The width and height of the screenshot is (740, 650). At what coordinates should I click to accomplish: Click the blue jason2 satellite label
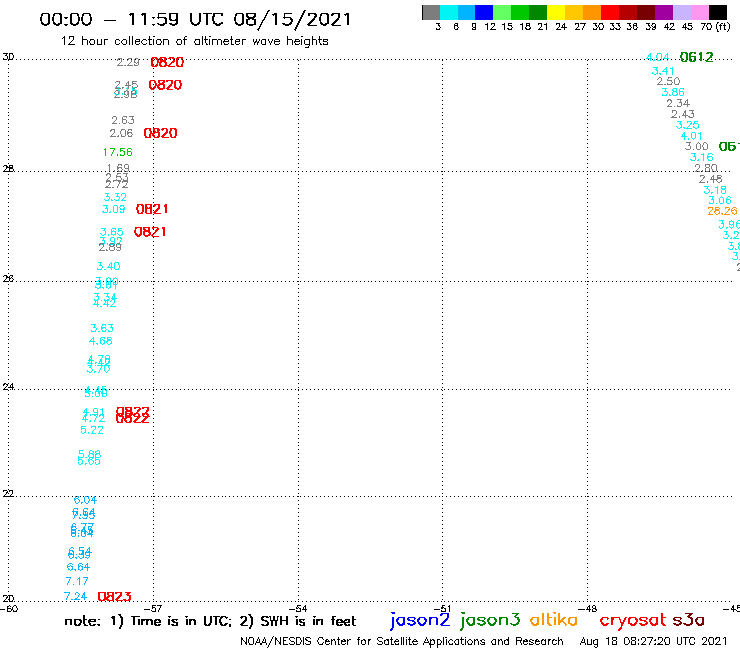pyautogui.click(x=420, y=620)
